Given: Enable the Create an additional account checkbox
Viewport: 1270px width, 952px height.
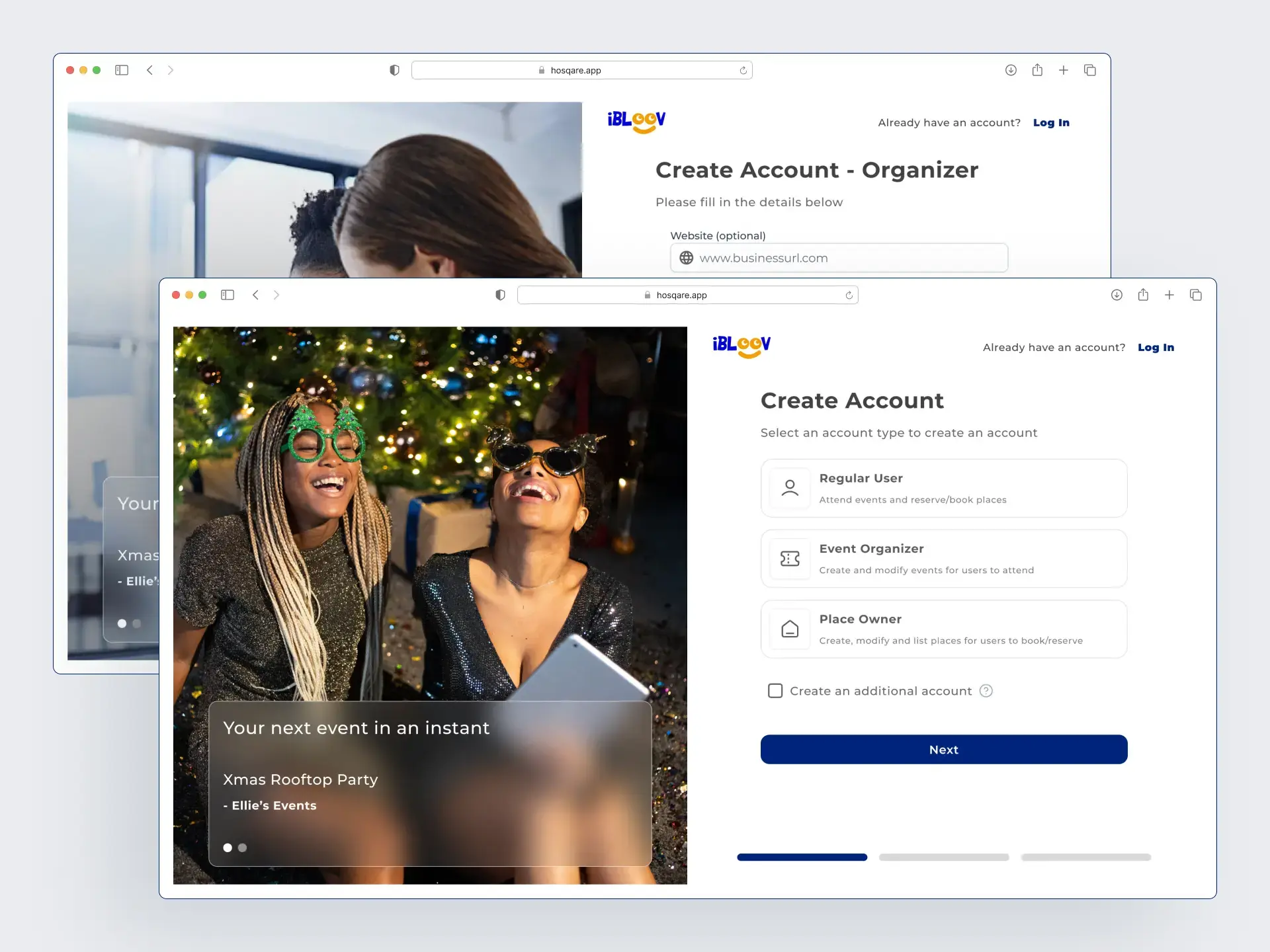Looking at the screenshot, I should tap(775, 690).
